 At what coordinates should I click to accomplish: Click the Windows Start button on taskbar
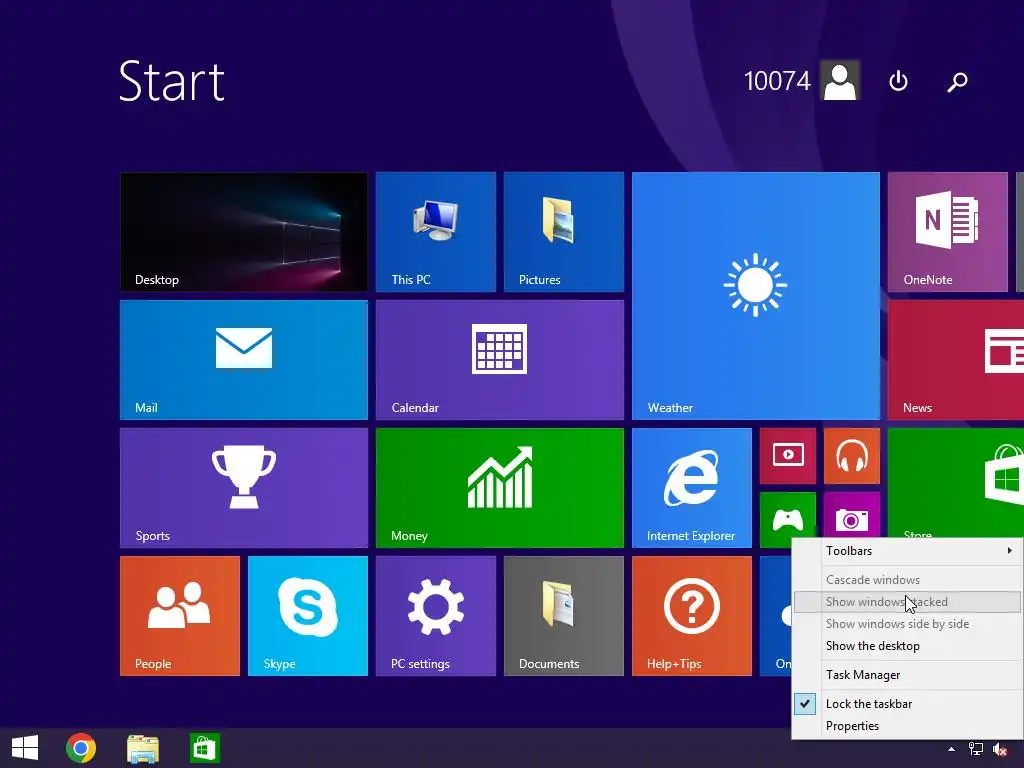(25, 748)
